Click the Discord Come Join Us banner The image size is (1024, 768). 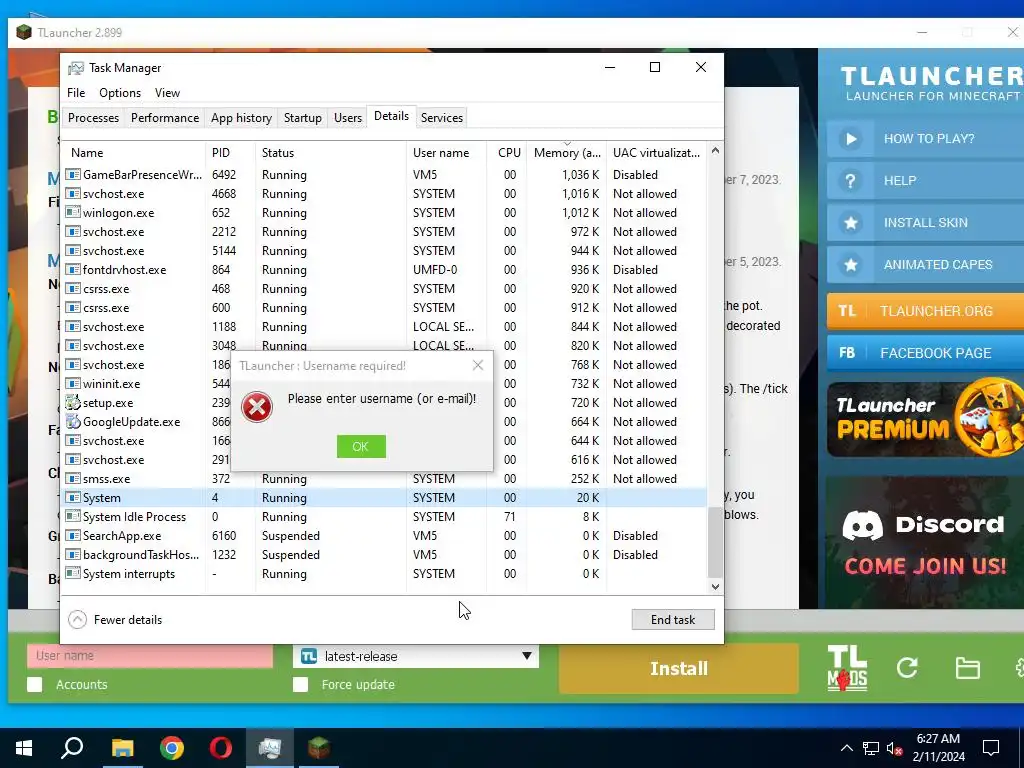tap(925, 542)
